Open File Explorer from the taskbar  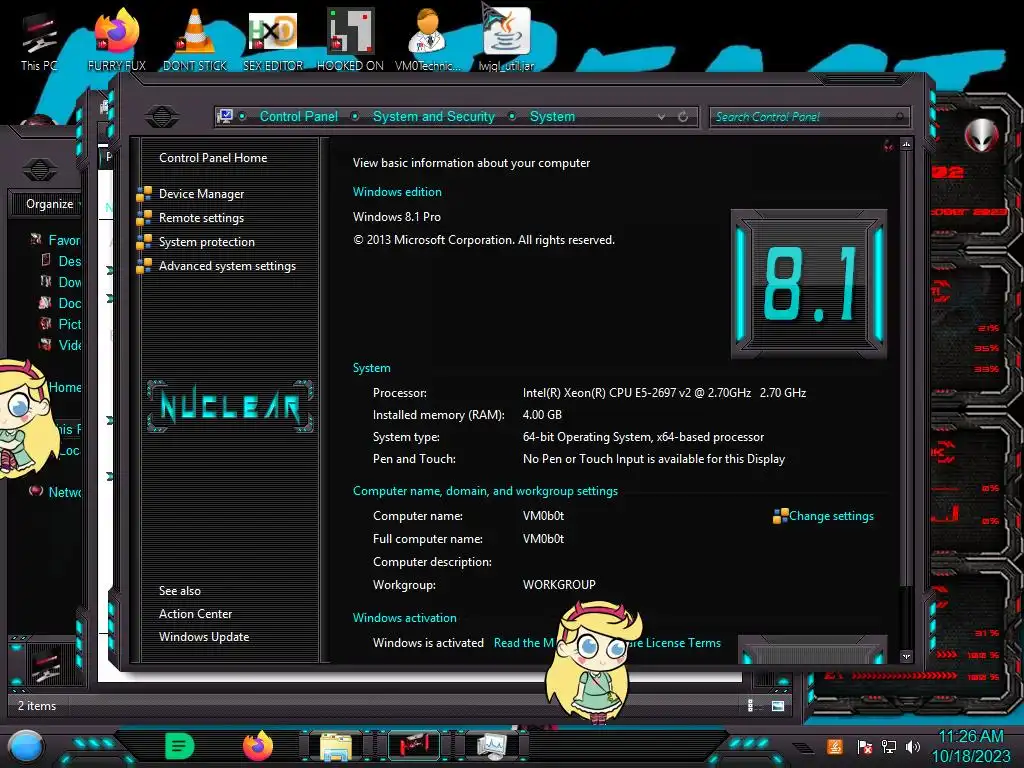(x=336, y=746)
